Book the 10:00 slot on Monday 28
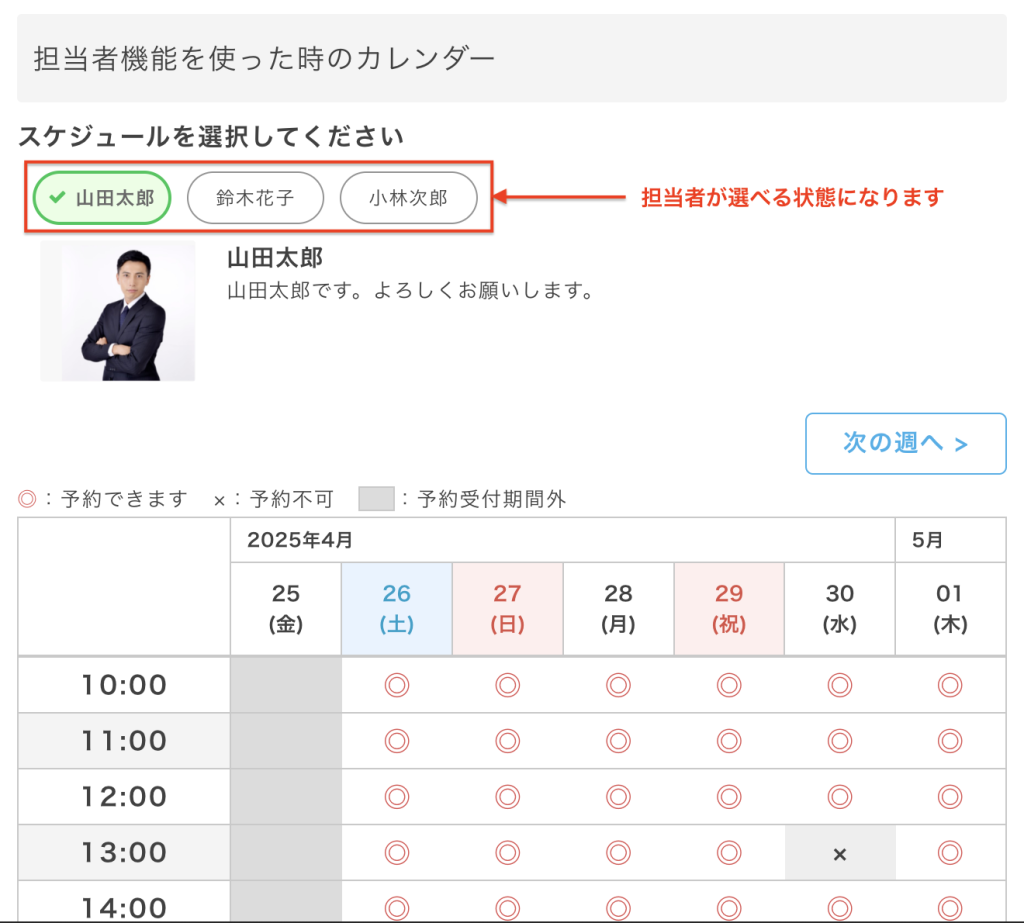The height and width of the screenshot is (923, 1024). [x=618, y=685]
